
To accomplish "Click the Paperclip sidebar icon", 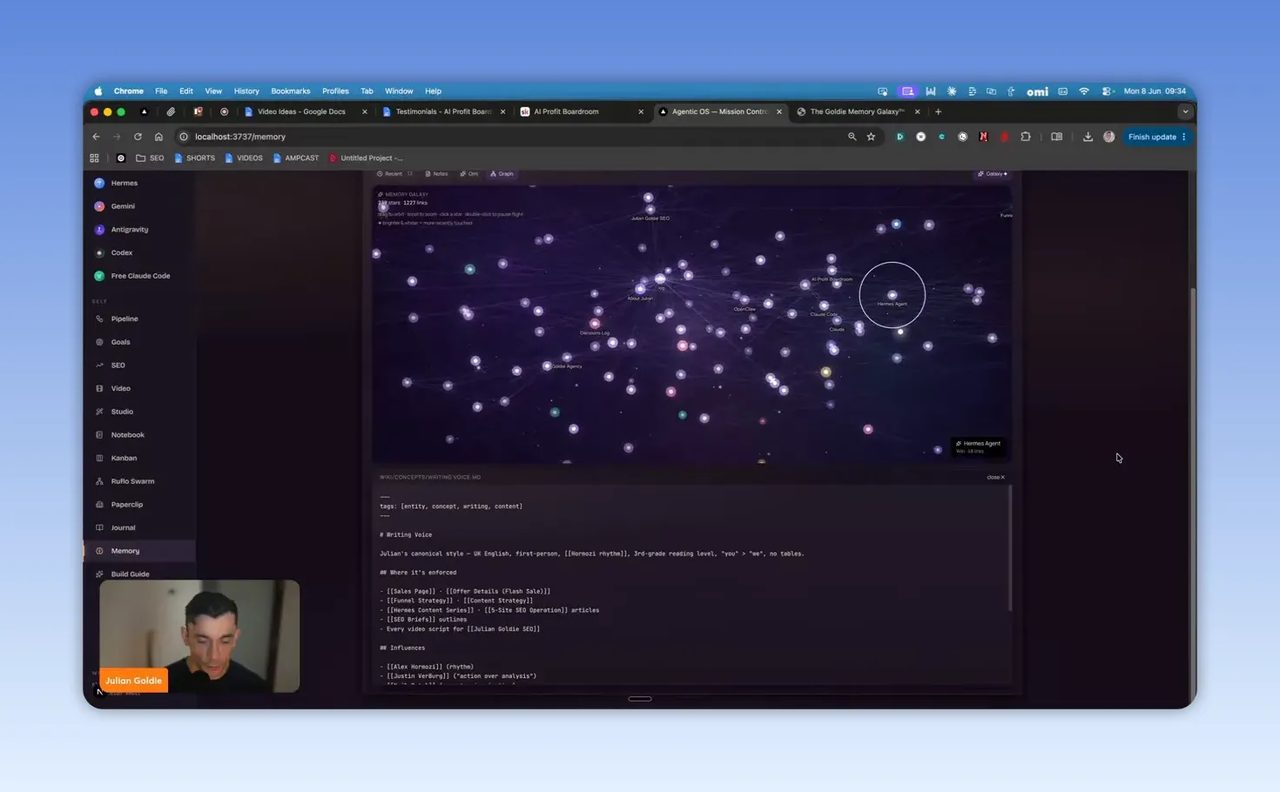I will tap(99, 504).
